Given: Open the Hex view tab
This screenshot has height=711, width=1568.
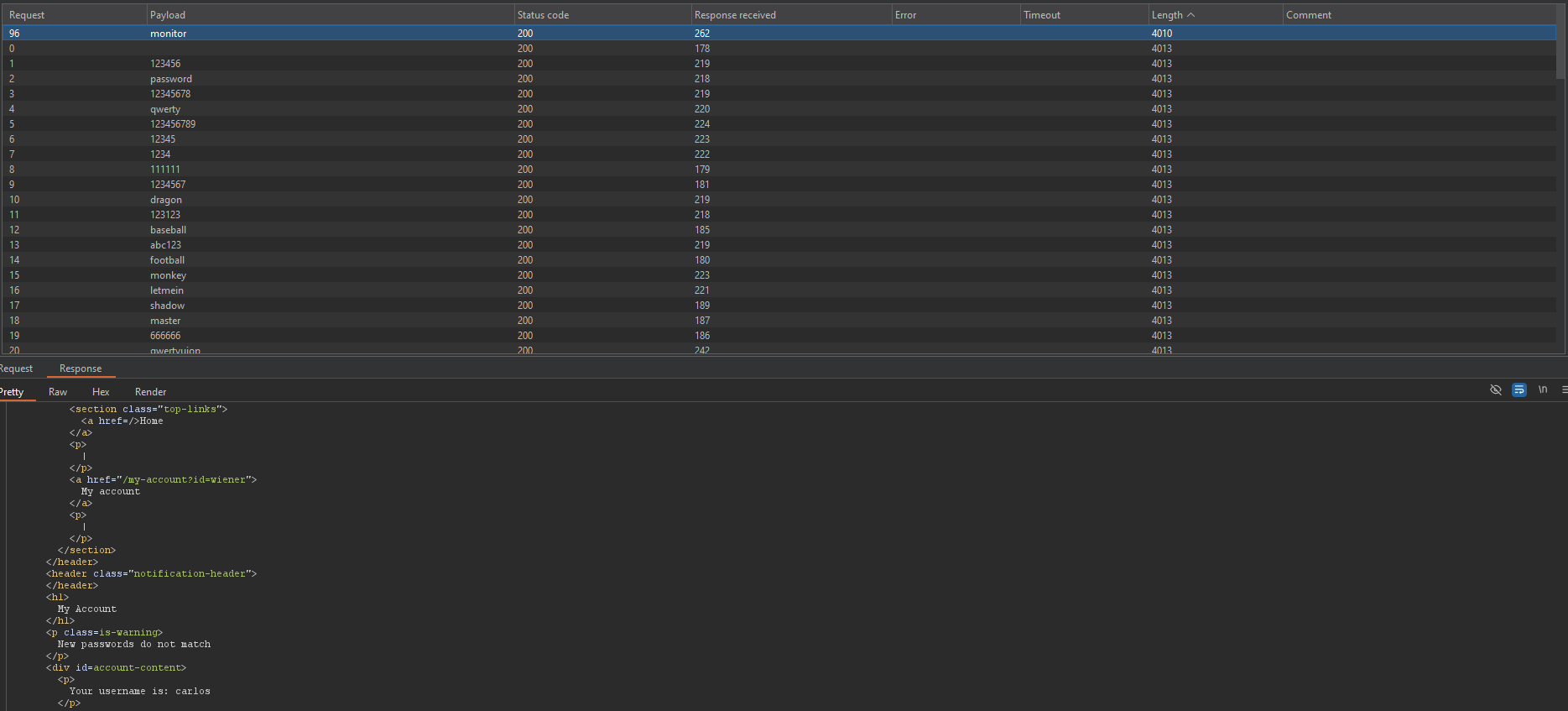Looking at the screenshot, I should pos(101,392).
